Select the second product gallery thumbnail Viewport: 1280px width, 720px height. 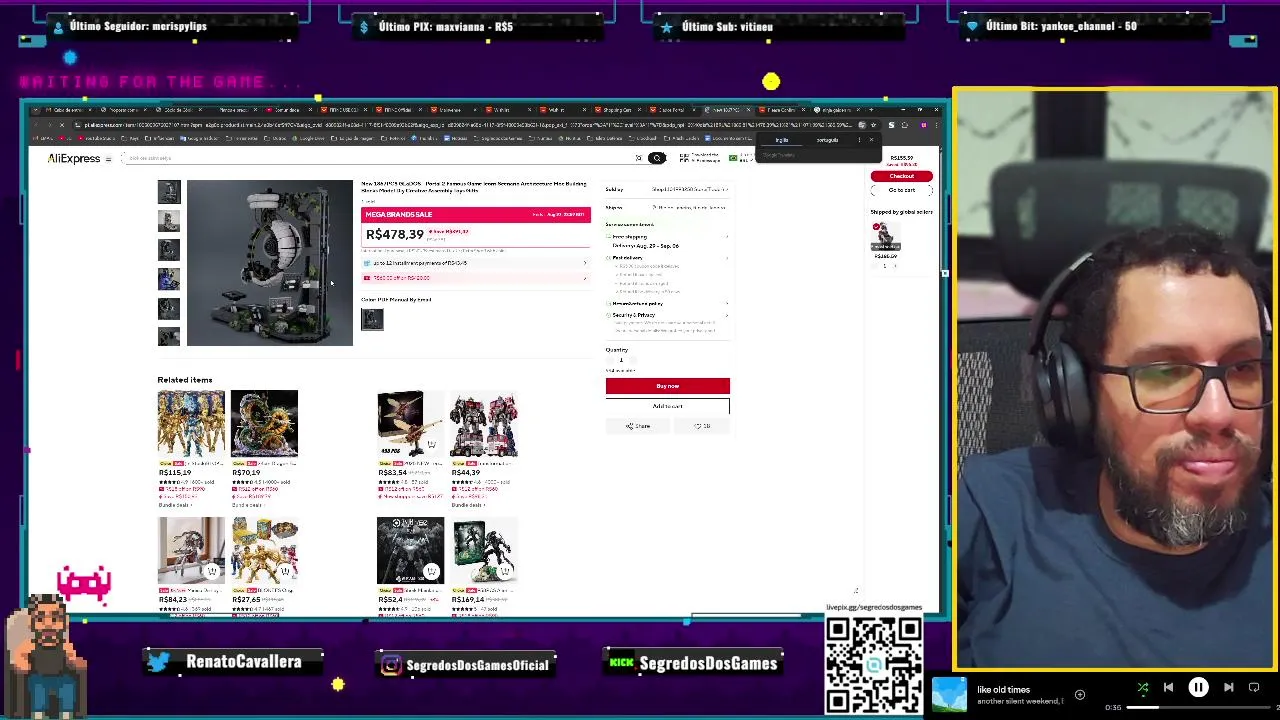169,220
